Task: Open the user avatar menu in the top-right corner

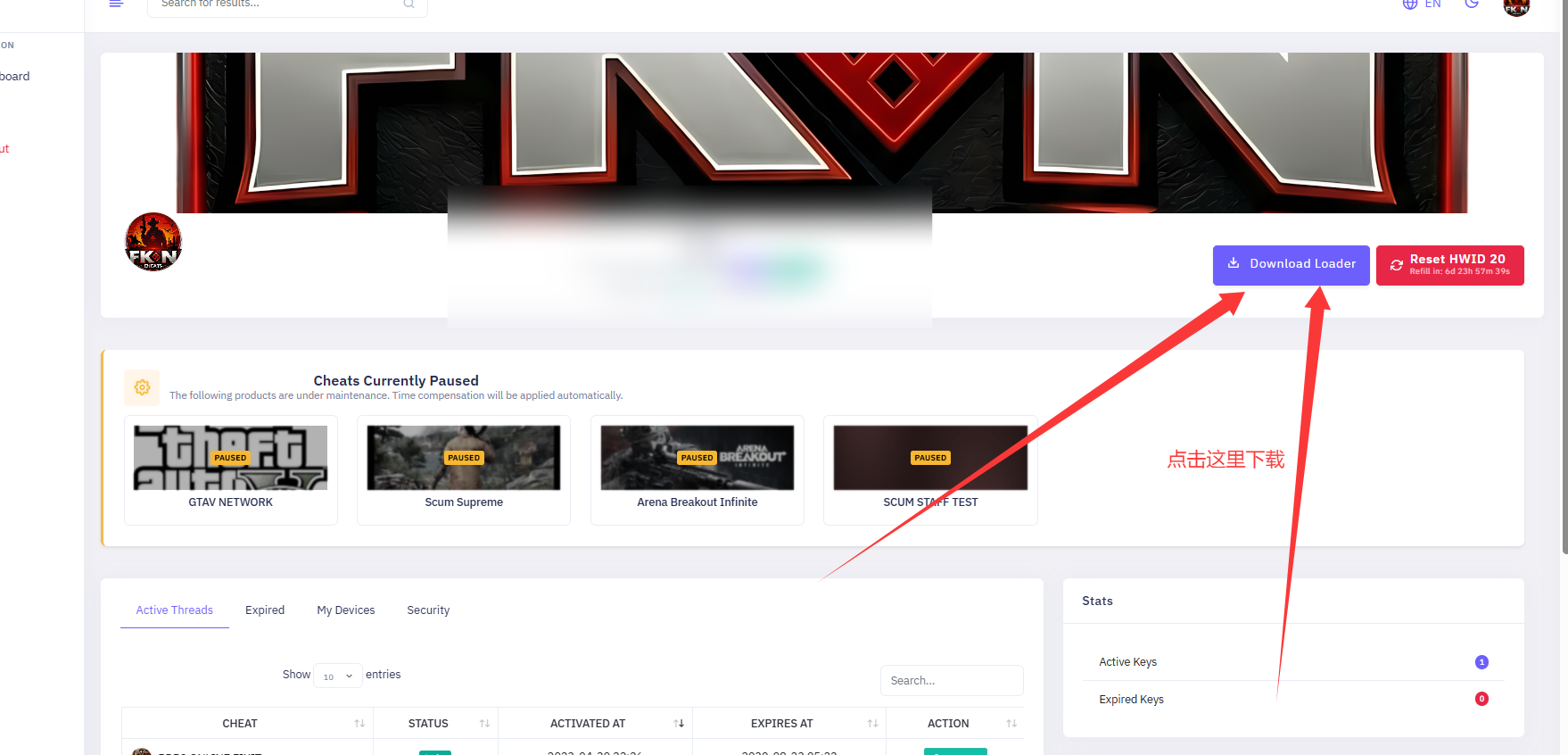Action: pos(1516,7)
